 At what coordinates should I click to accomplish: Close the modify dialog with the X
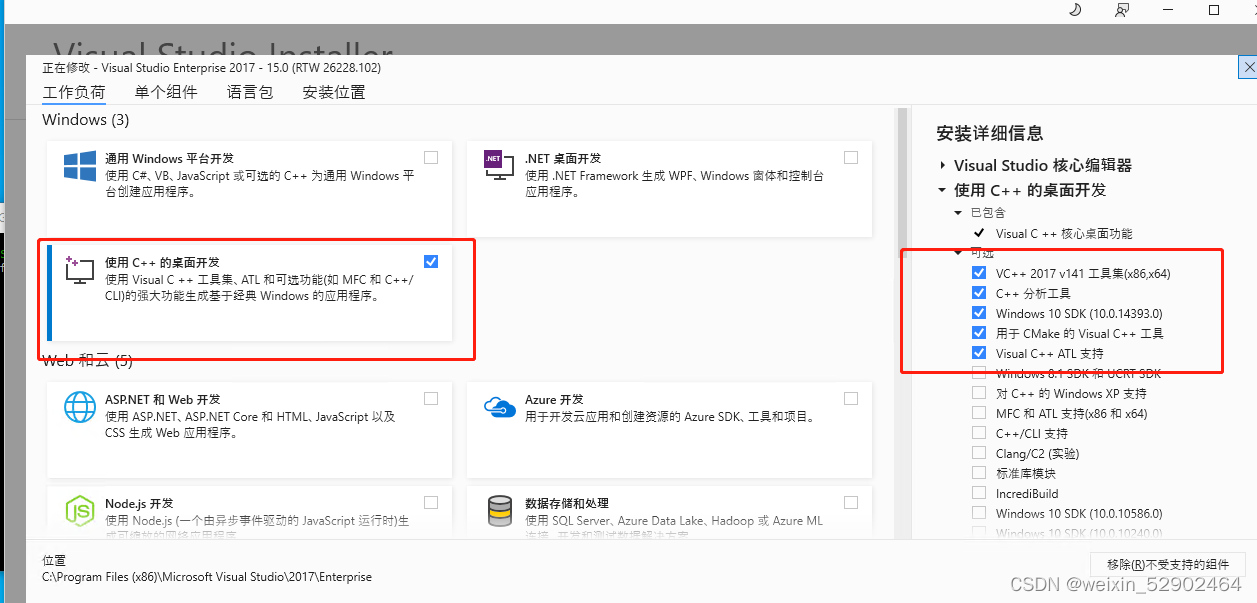click(x=1248, y=67)
